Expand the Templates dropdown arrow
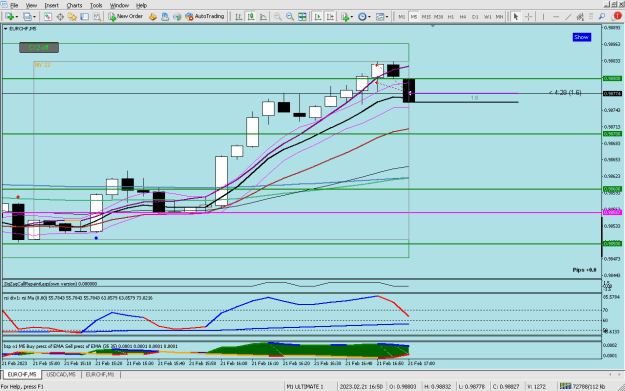This screenshot has width=625, height=391. (x=387, y=17)
